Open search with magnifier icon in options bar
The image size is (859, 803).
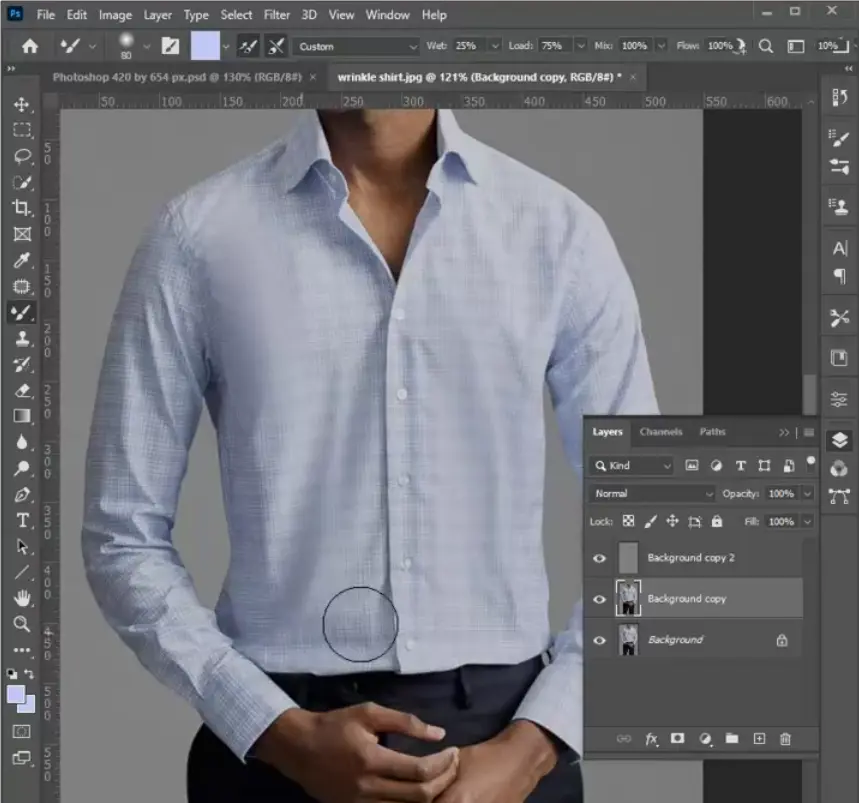pos(766,46)
